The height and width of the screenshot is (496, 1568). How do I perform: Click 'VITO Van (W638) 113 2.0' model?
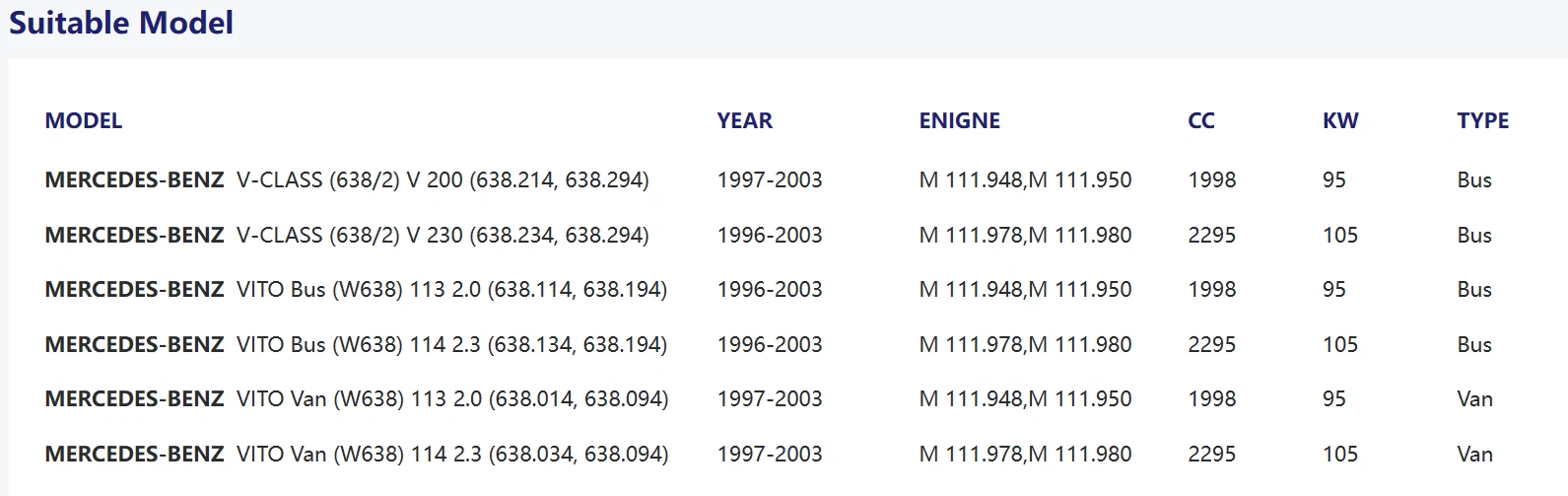pos(360,399)
